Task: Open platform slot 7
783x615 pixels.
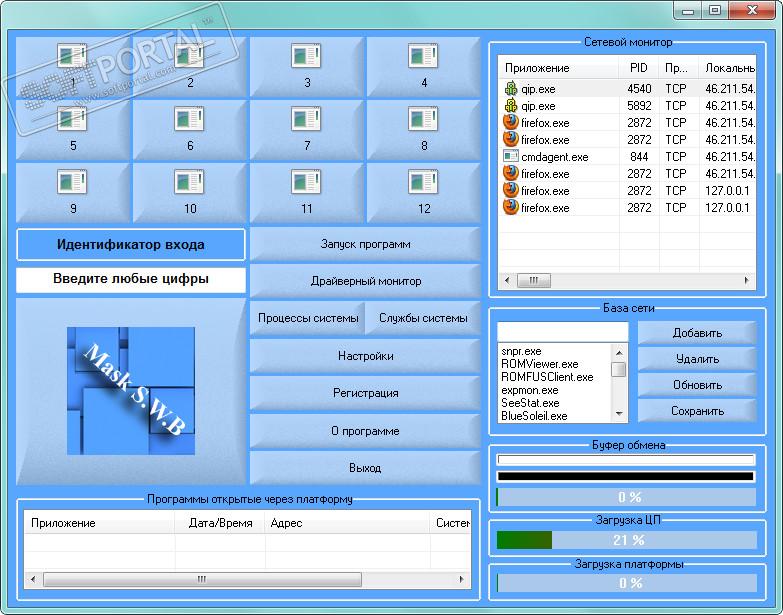Action: (x=307, y=130)
